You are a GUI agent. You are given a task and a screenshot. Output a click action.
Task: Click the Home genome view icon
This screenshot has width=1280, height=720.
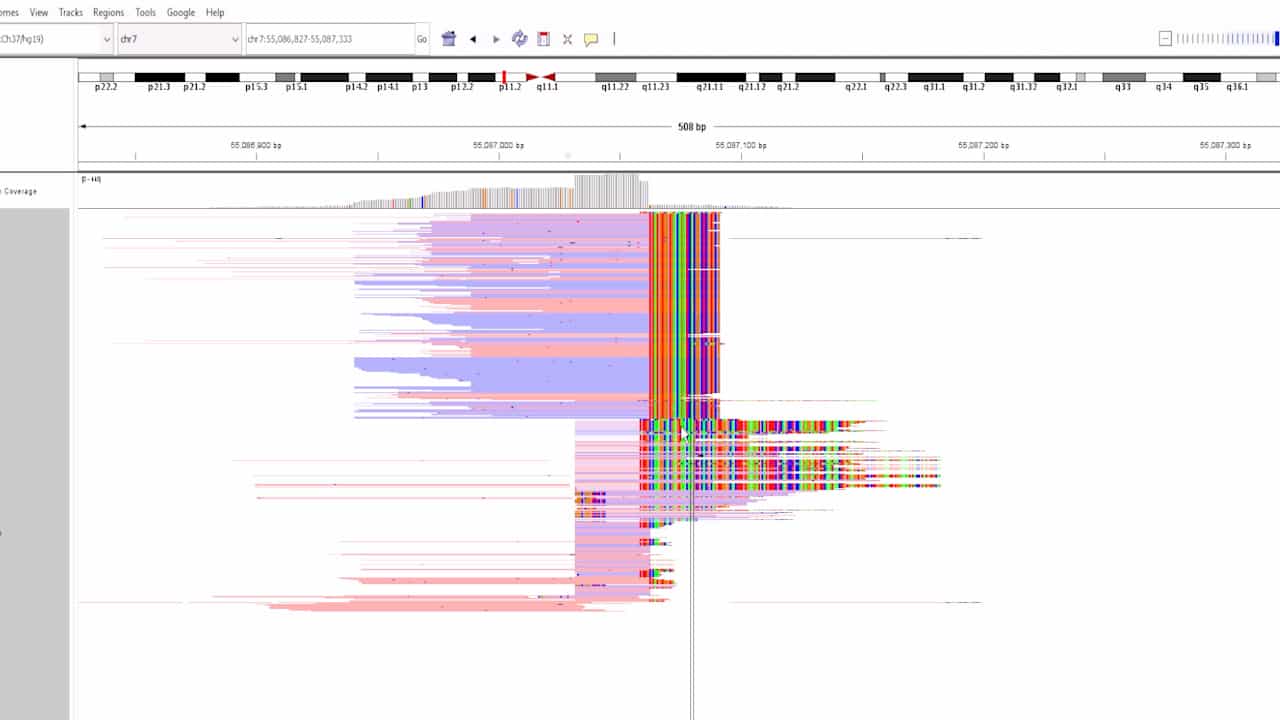tap(449, 39)
